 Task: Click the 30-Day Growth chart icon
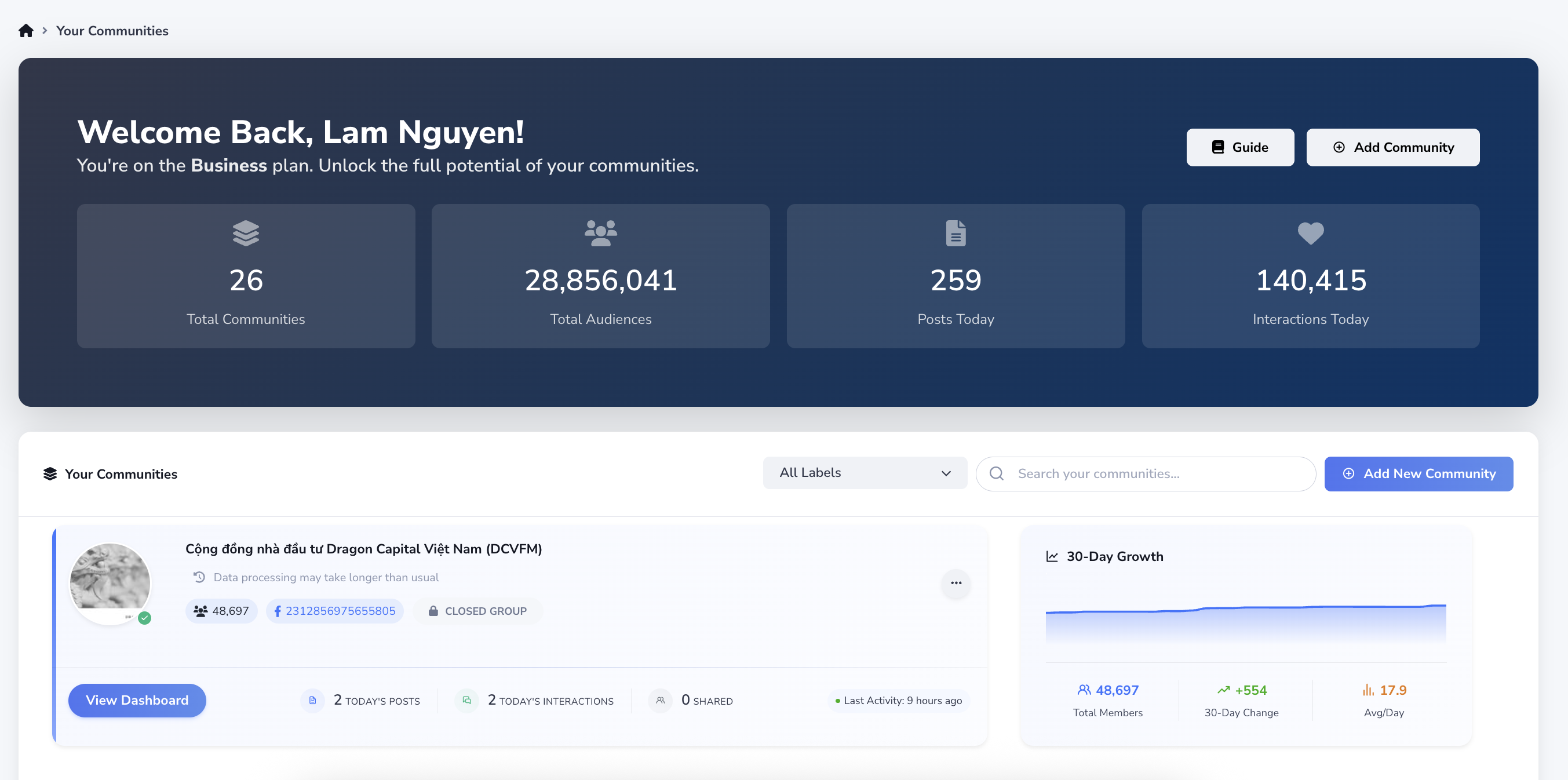pyautogui.click(x=1052, y=556)
